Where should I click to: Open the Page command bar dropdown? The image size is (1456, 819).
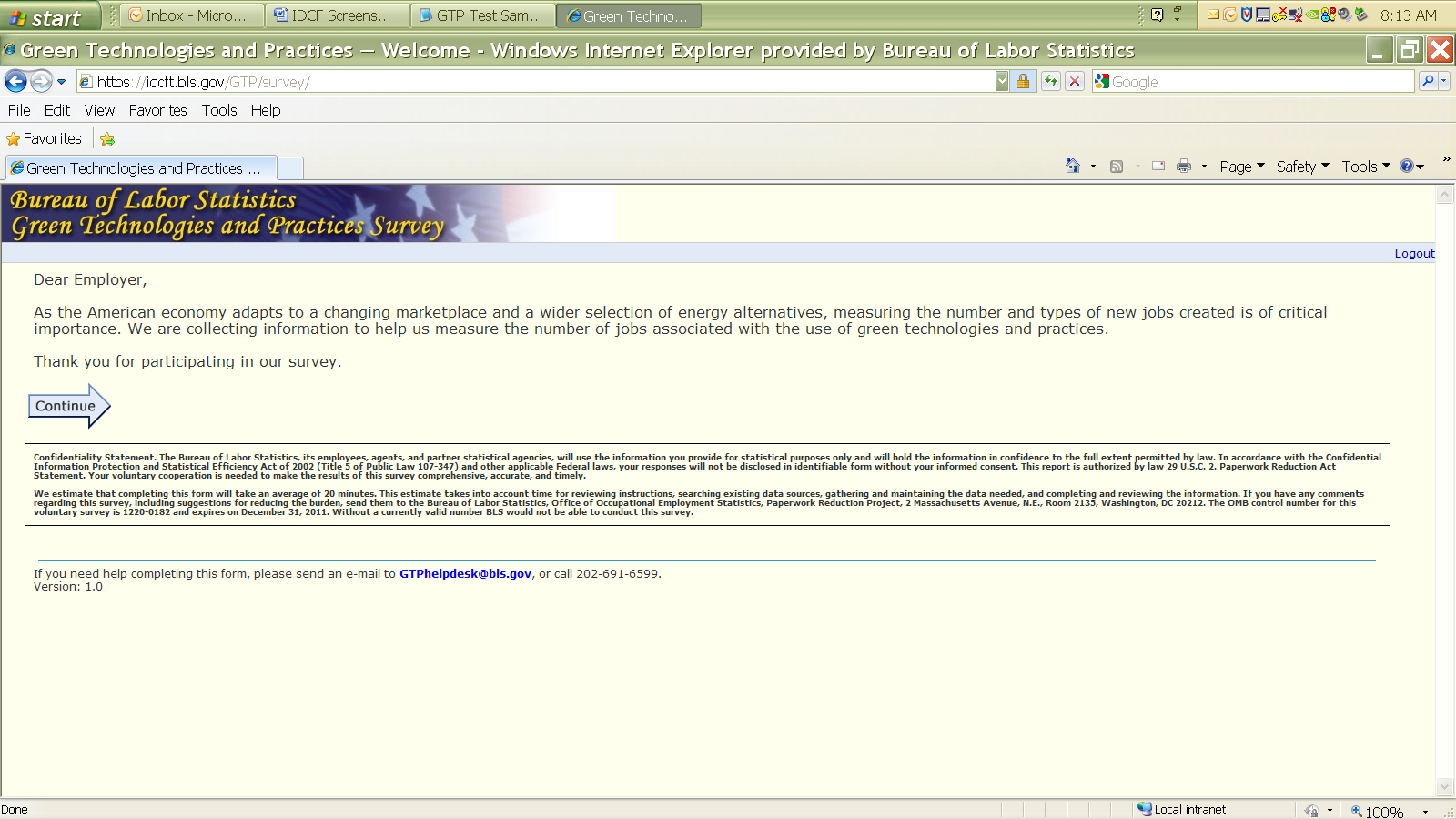click(x=1242, y=167)
